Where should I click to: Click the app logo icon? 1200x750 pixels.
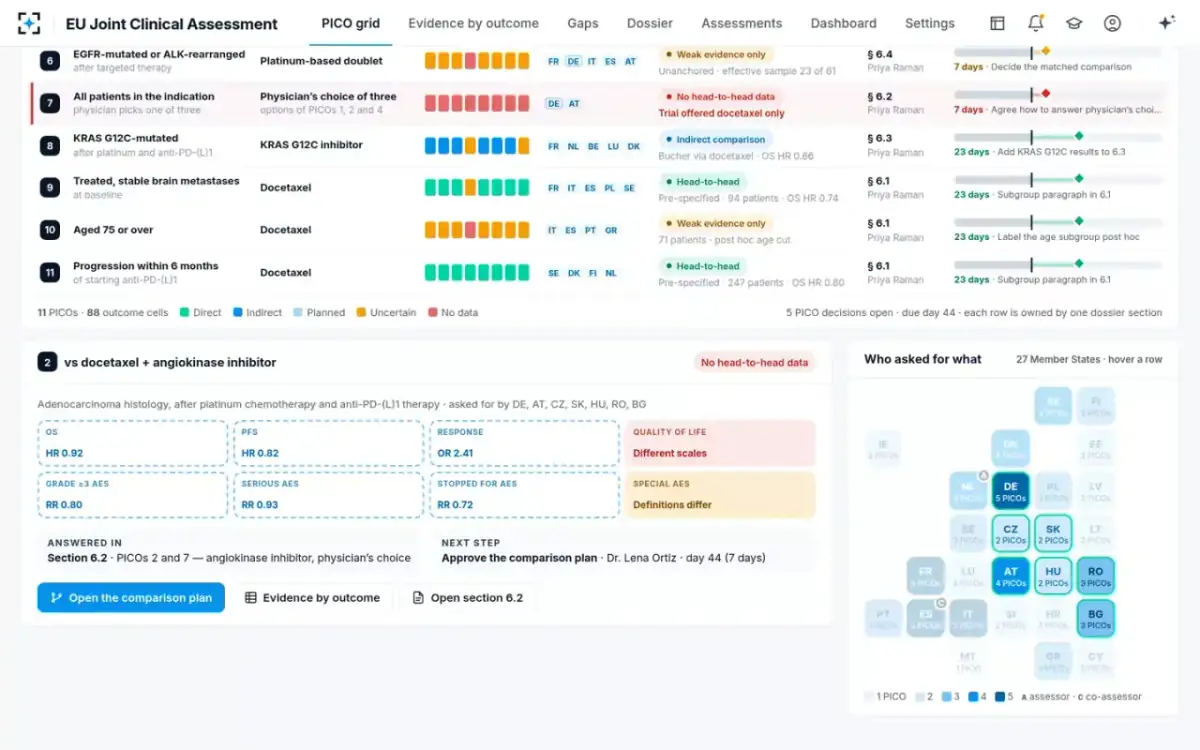pyautogui.click(x=30, y=23)
